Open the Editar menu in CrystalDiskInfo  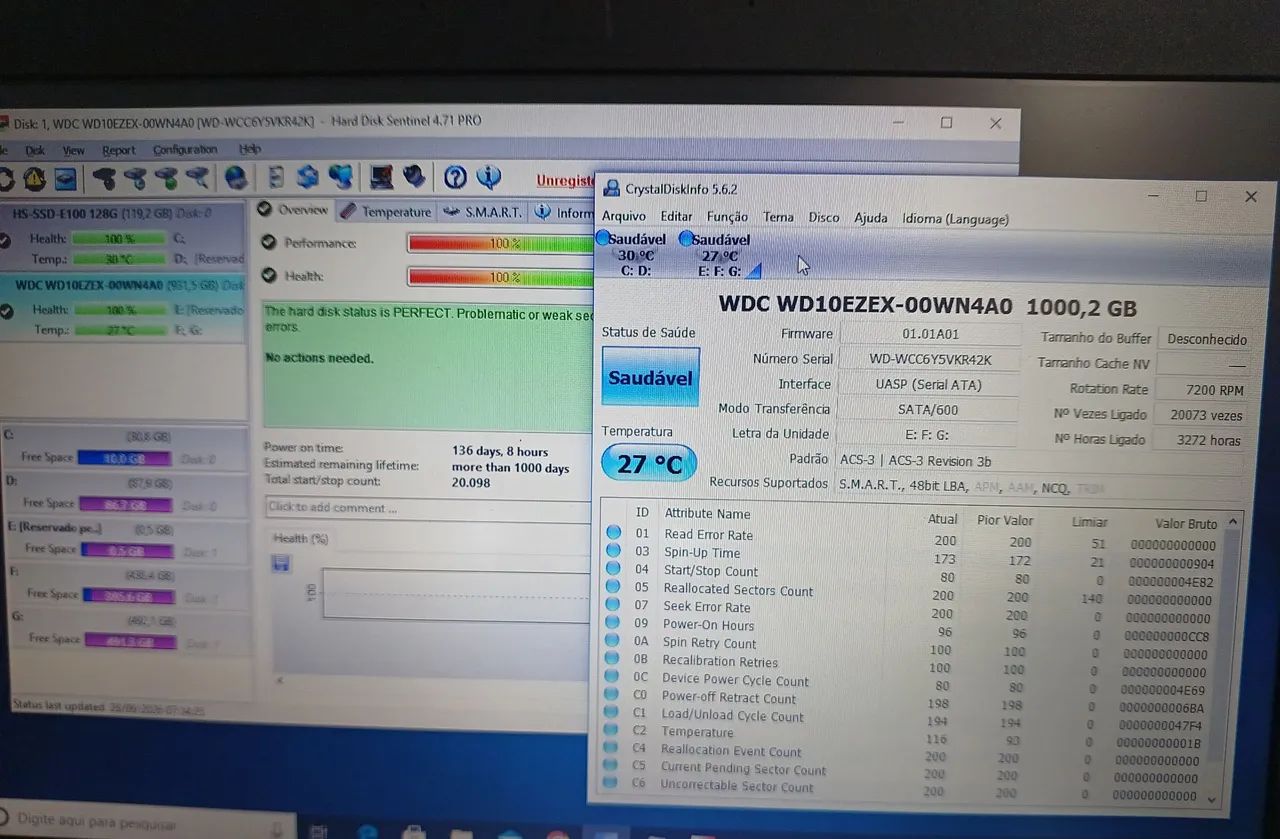tap(676, 216)
